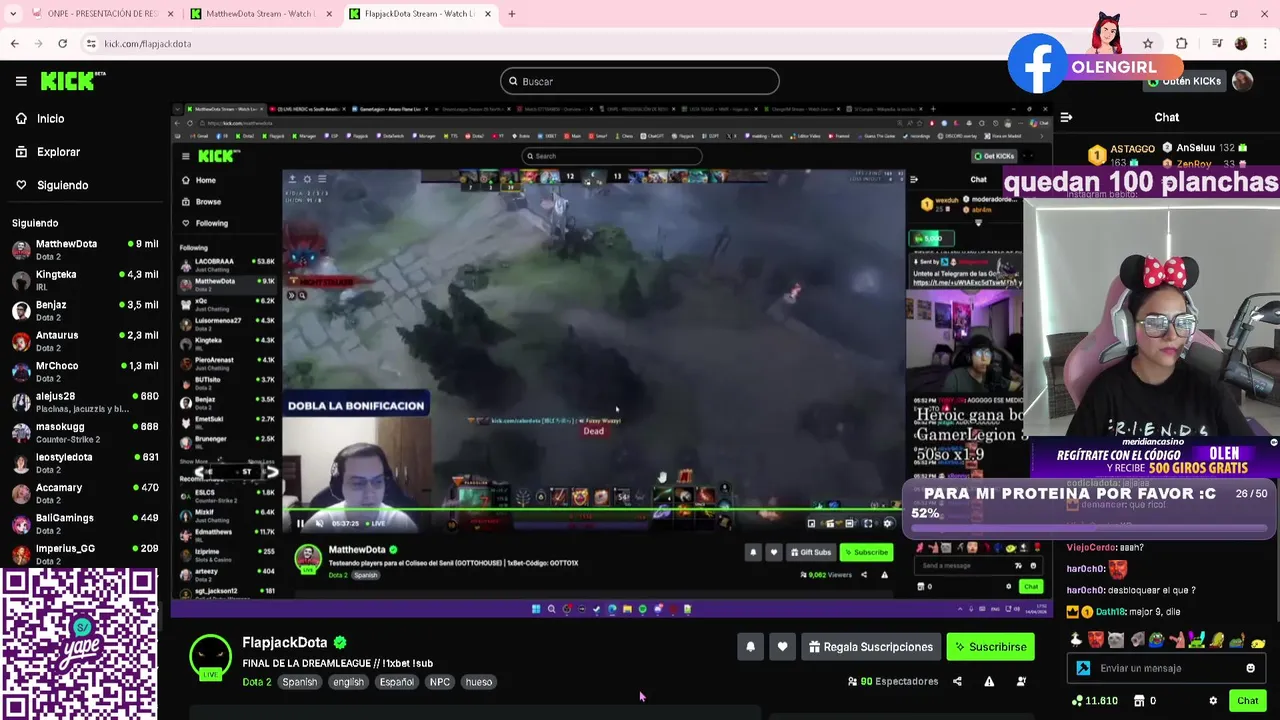Reload the page
Screen dimensions: 1280x720
62,44
